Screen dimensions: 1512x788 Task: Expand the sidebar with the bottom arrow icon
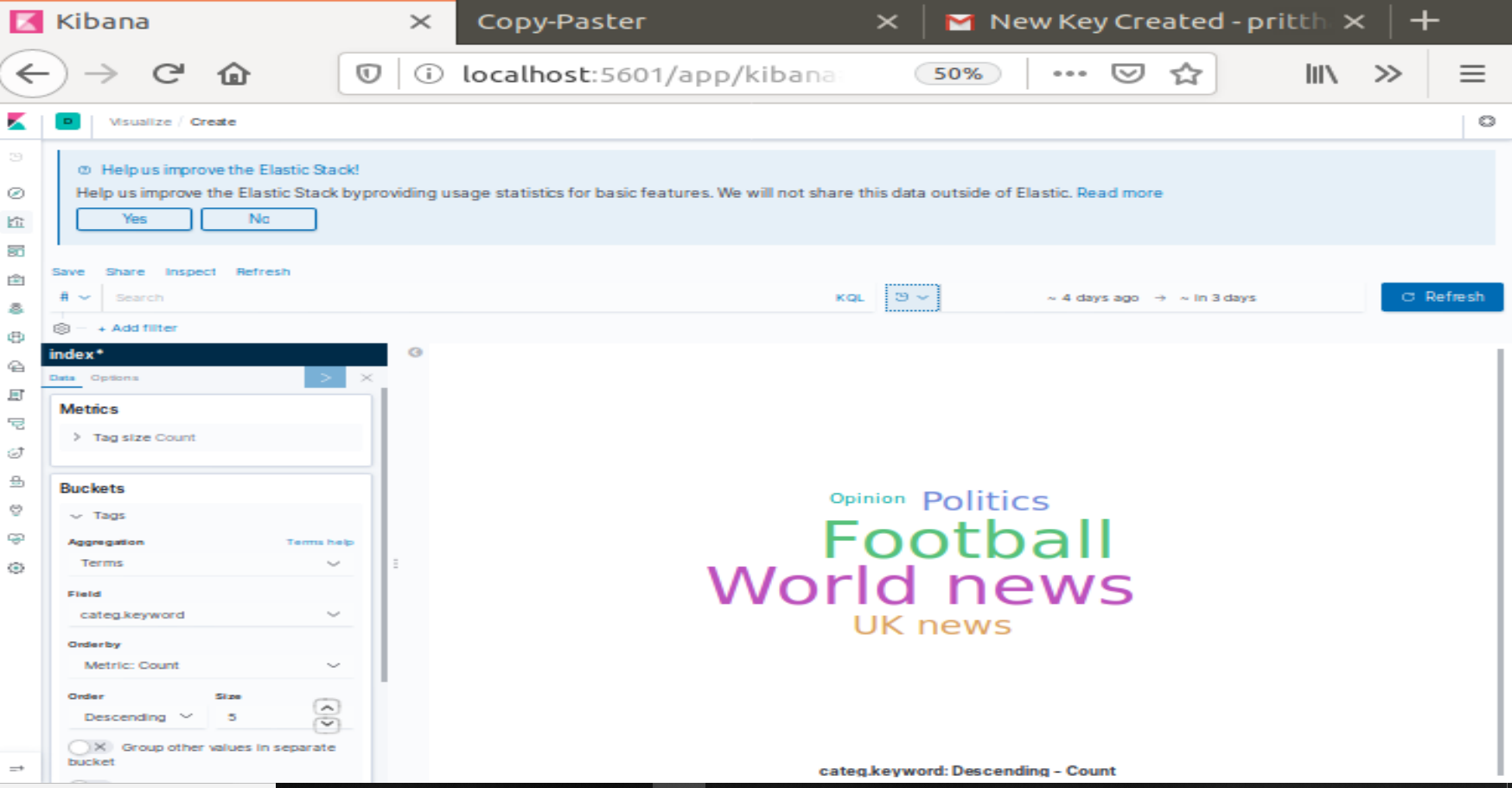tap(16, 768)
